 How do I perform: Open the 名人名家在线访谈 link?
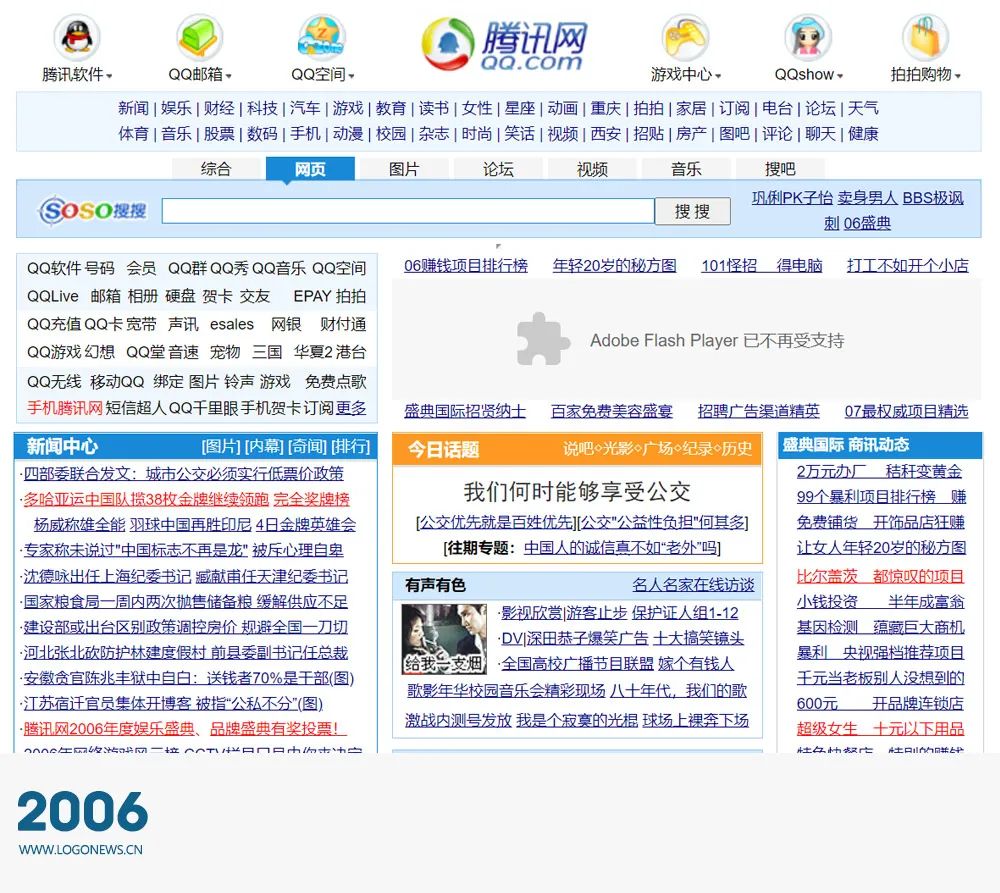coord(693,585)
